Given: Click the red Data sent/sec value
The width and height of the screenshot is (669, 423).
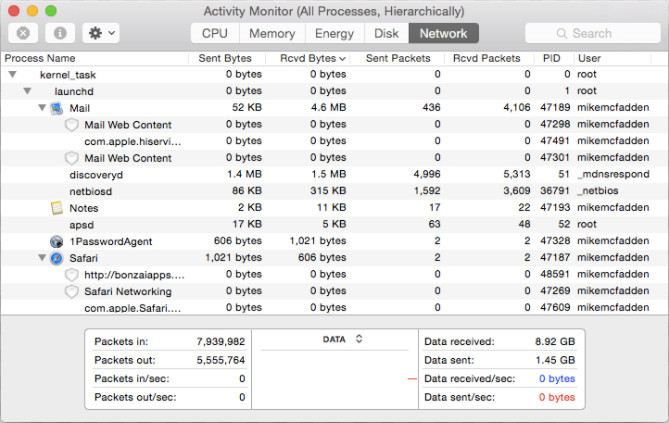Looking at the screenshot, I should click(557, 397).
